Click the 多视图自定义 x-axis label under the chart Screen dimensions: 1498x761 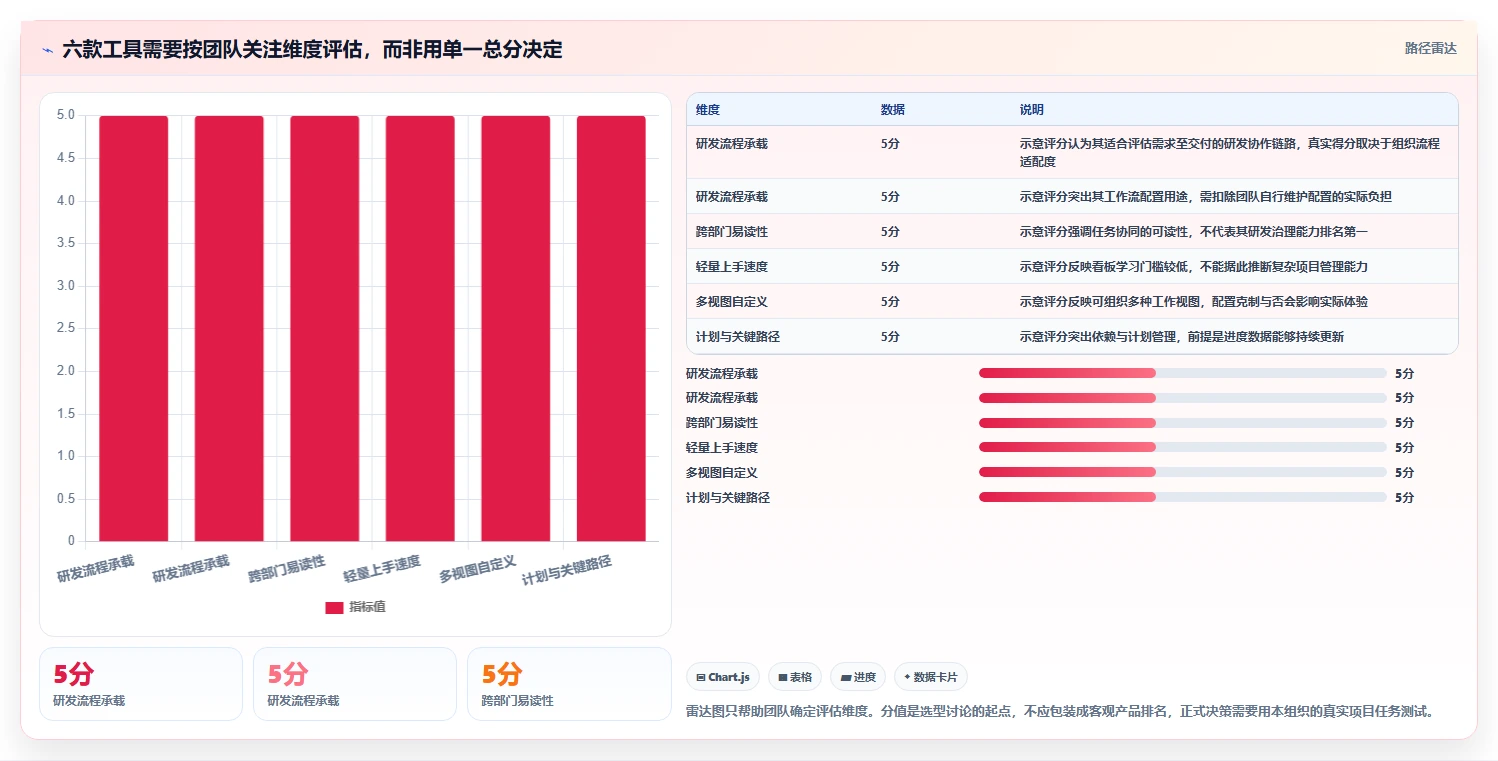(x=478, y=569)
